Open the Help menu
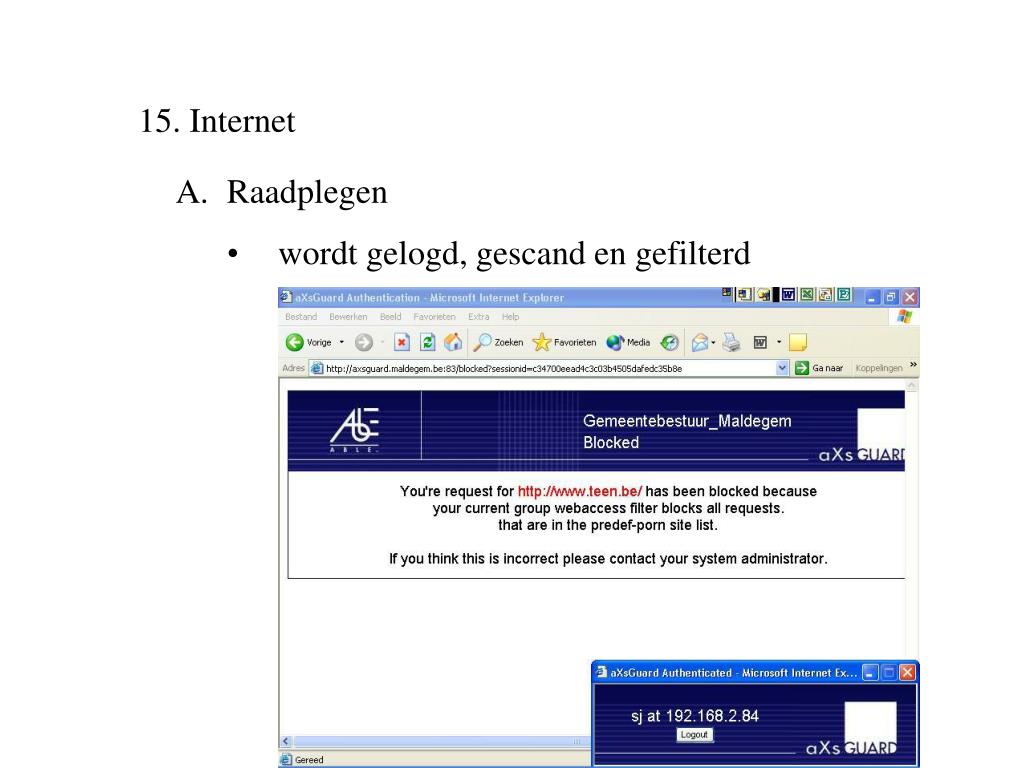This screenshot has width=1024, height=768. pyautogui.click(x=511, y=317)
